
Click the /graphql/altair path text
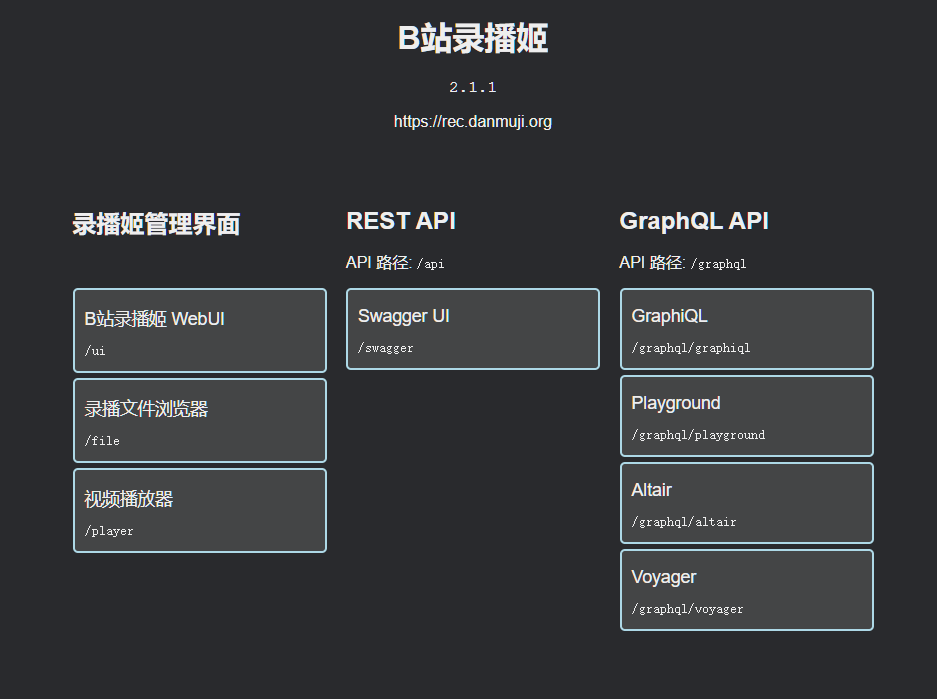click(x=683, y=522)
